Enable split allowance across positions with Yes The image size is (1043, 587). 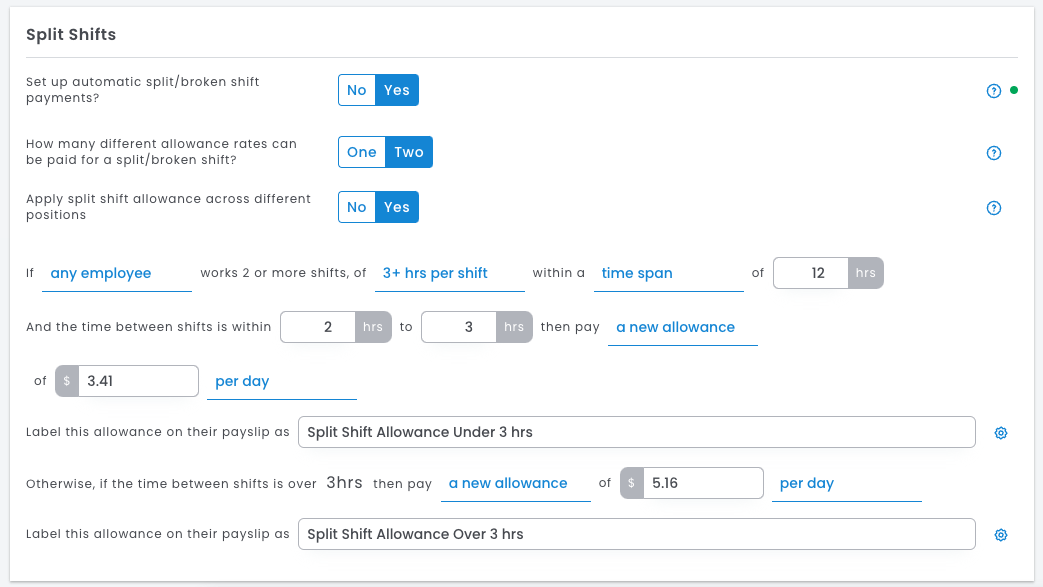click(x=397, y=207)
